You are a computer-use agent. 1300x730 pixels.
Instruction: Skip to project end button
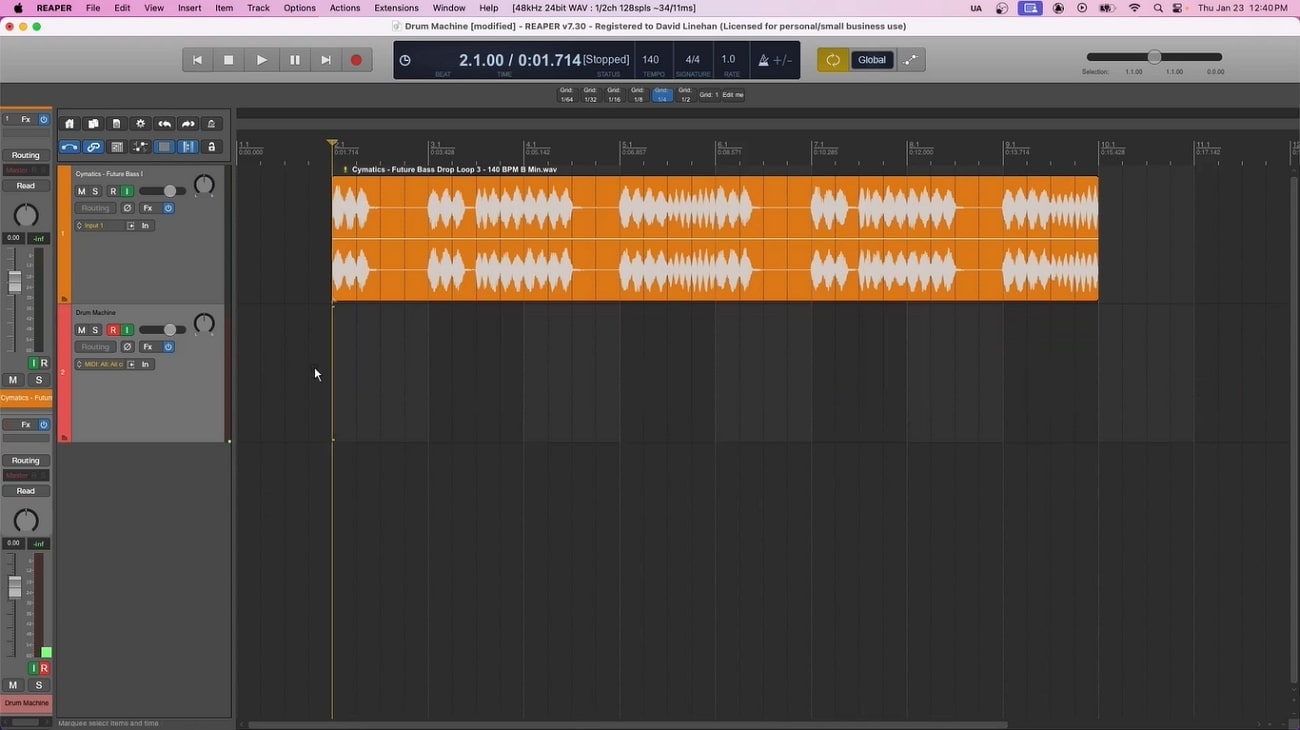(326, 60)
